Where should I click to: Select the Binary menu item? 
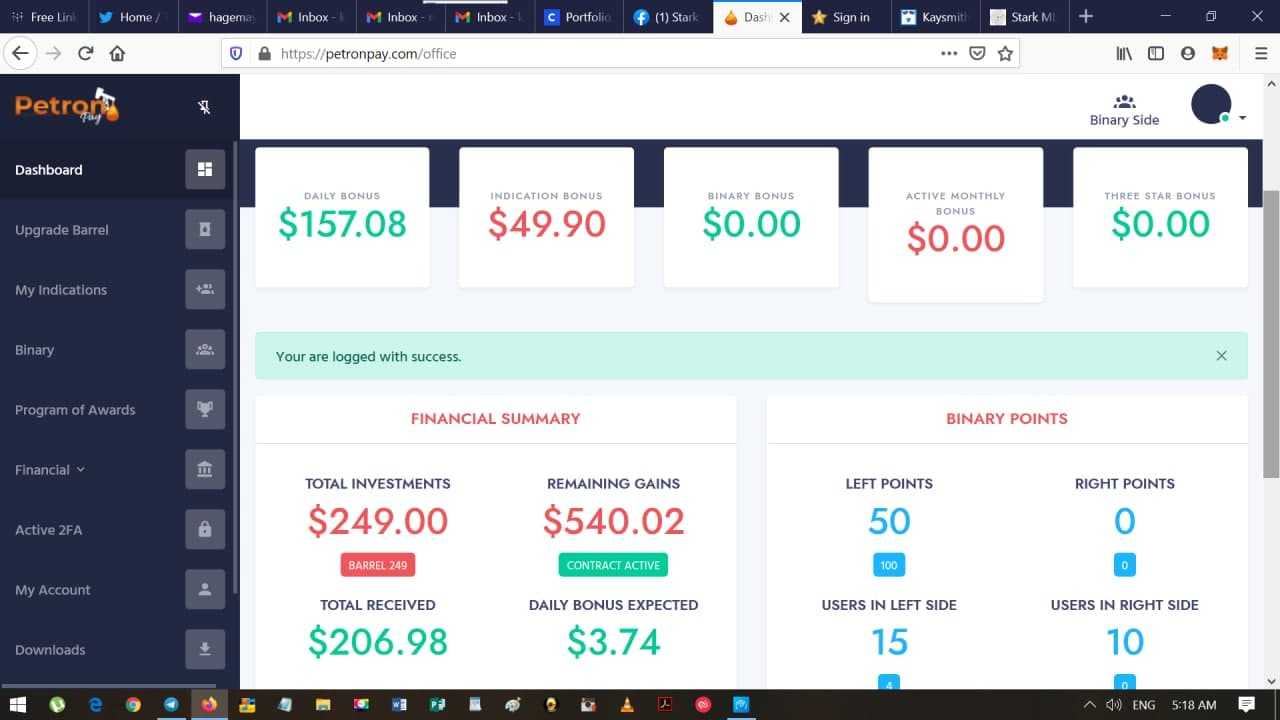point(35,350)
